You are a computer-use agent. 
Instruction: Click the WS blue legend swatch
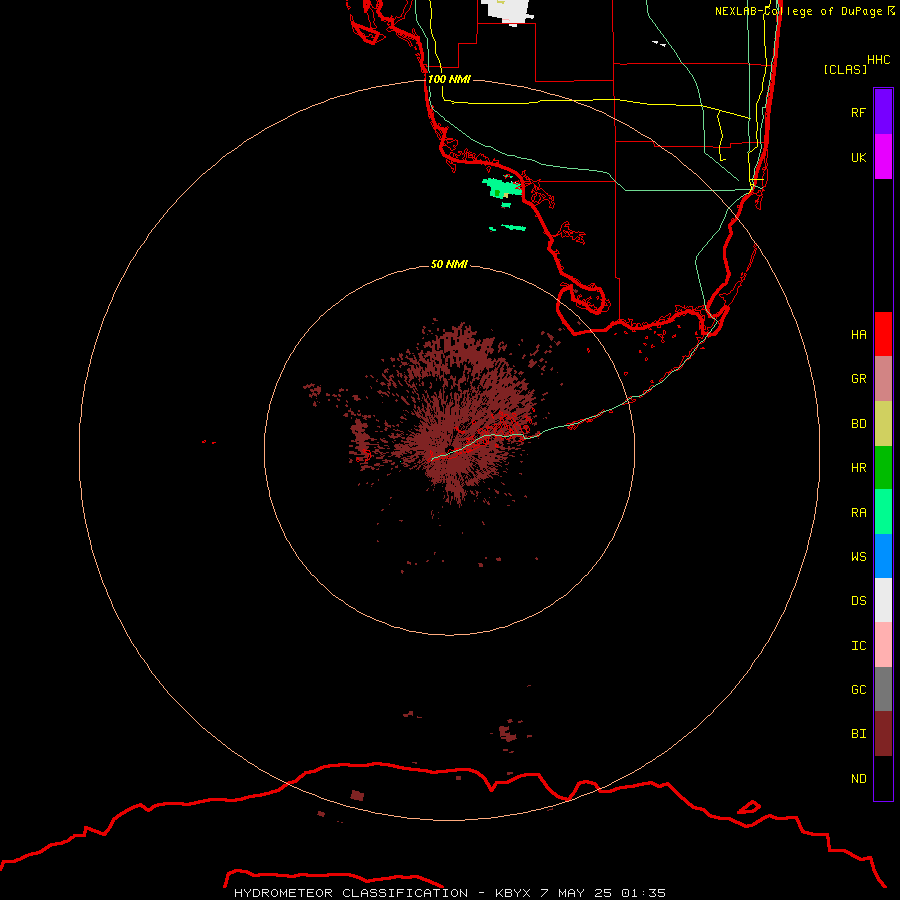pos(883,556)
